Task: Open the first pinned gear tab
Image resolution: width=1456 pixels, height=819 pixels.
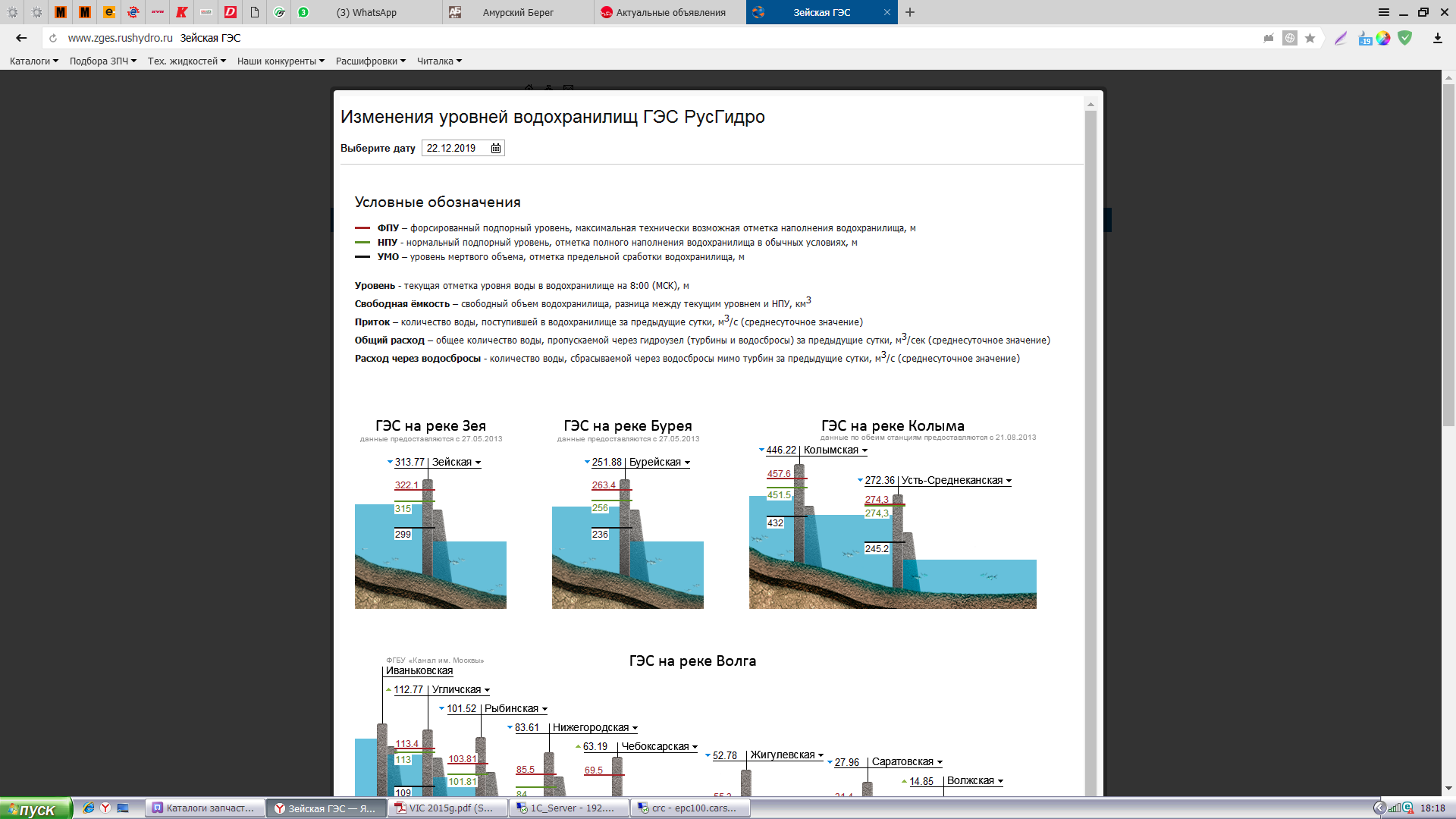Action: (x=12, y=12)
